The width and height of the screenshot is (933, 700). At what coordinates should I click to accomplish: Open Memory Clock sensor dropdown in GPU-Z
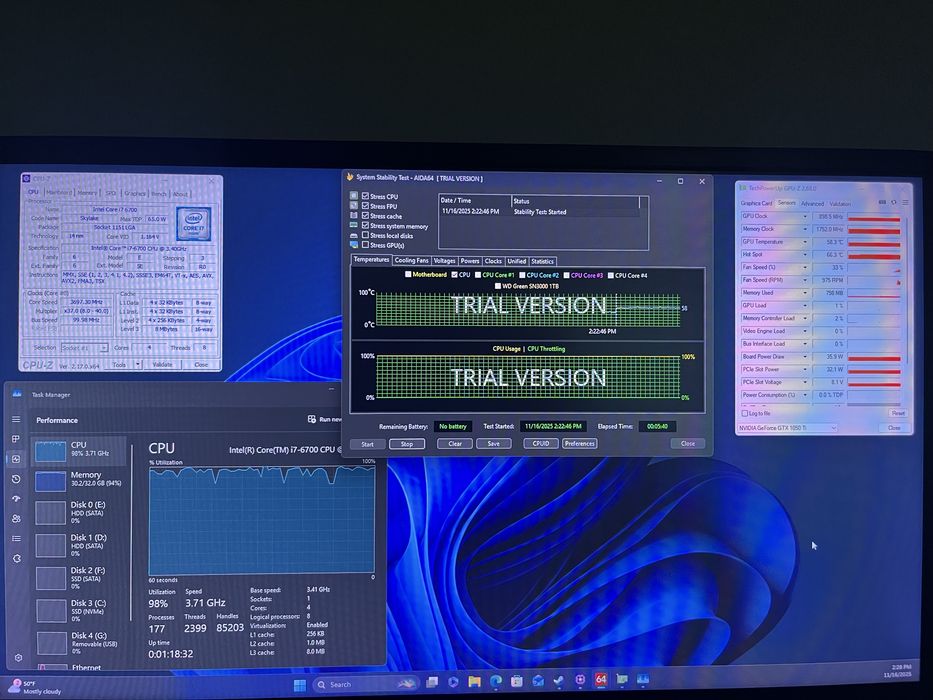(x=805, y=229)
